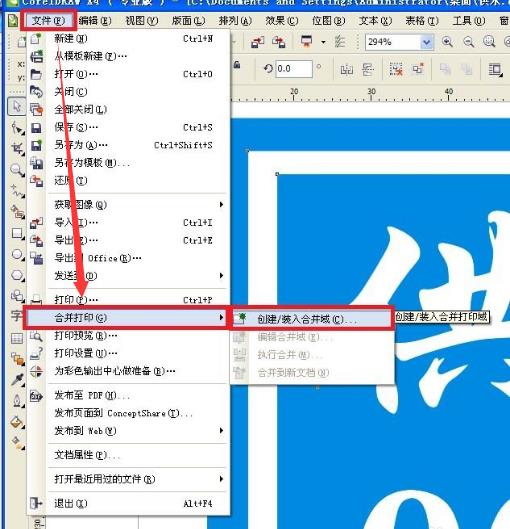This screenshot has width=510, height=529.
Task: Click the zoom in magnifier icon
Action: tap(447, 41)
